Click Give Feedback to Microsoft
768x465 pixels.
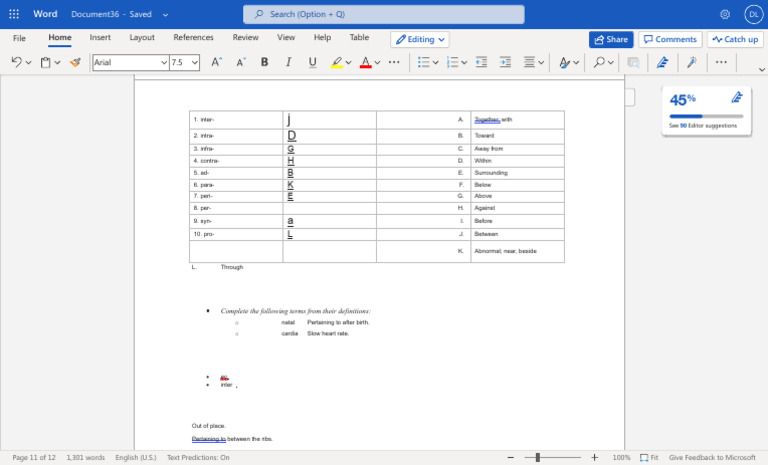[712, 457]
